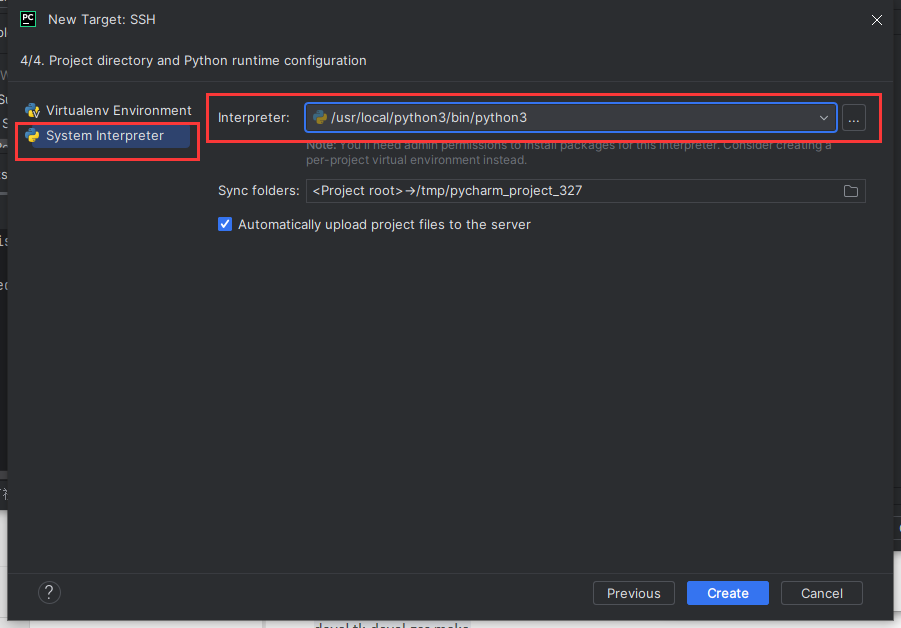Choose System Interpreter from the left list

click(x=104, y=136)
